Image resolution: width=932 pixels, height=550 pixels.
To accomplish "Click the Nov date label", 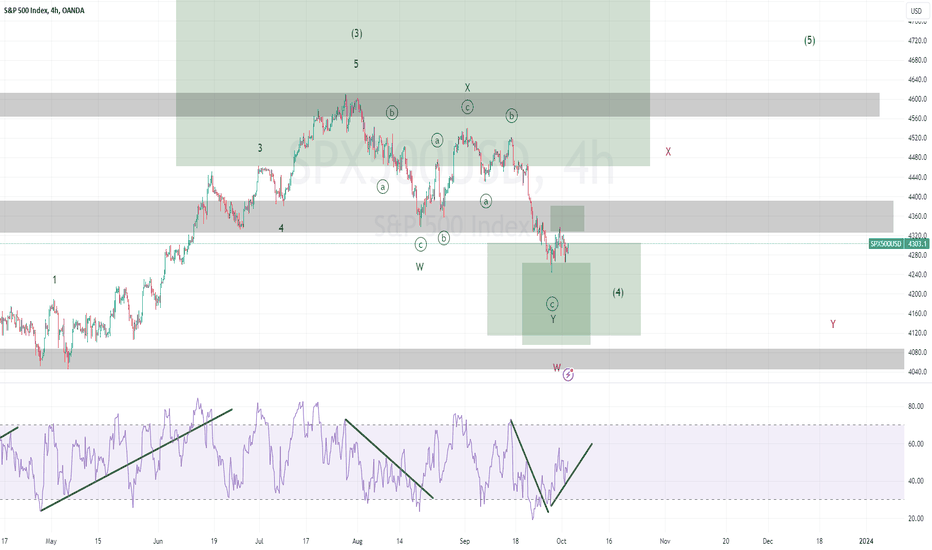I will 665,541.
